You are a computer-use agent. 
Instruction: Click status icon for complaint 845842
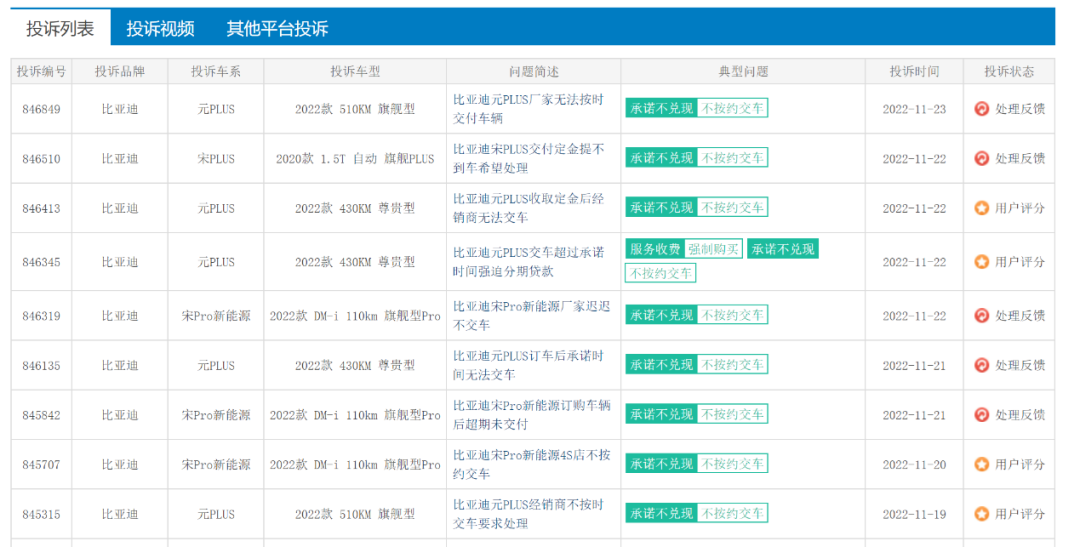click(x=982, y=415)
